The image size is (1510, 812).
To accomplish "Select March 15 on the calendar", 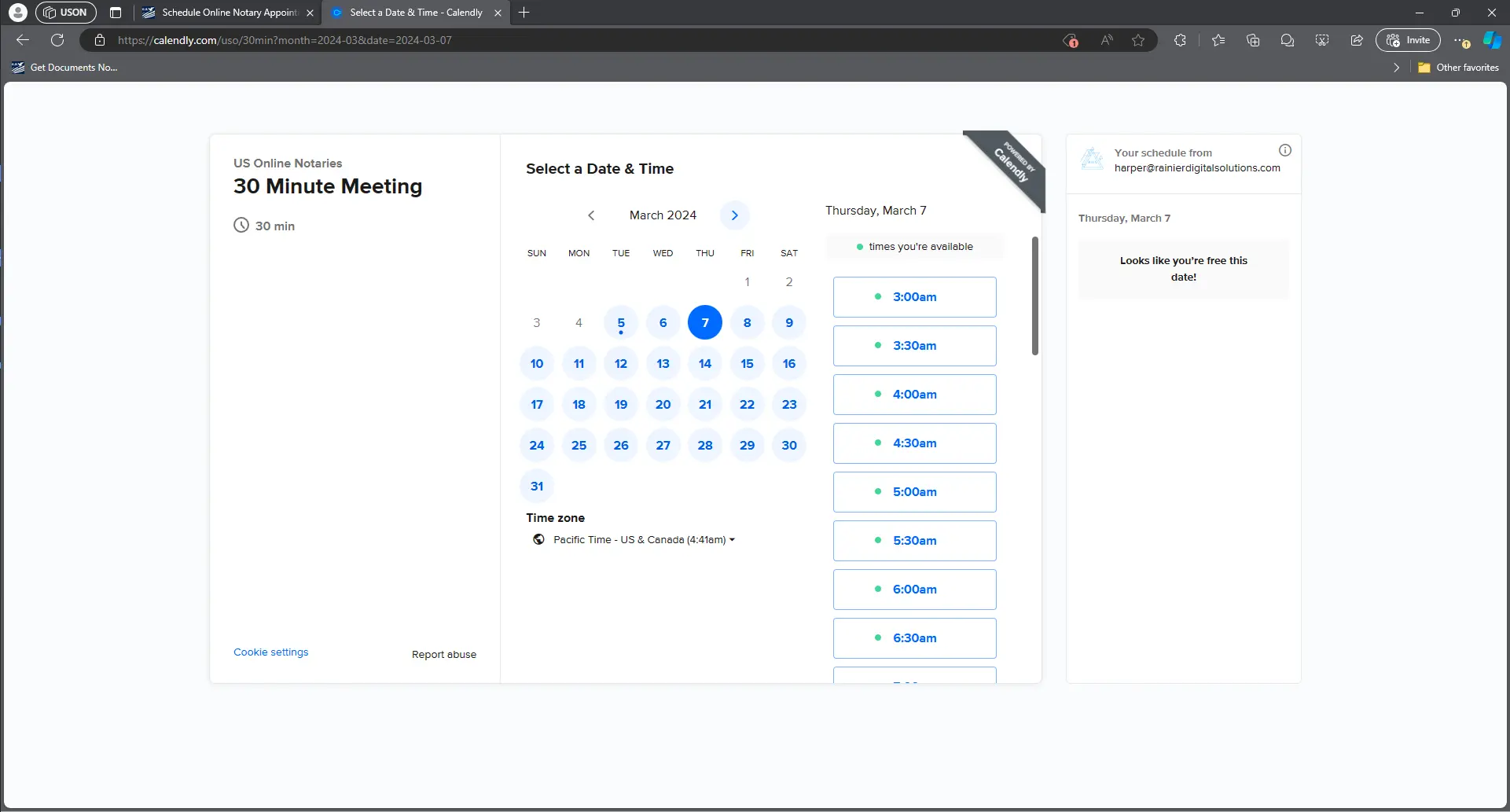I will click(x=747, y=363).
